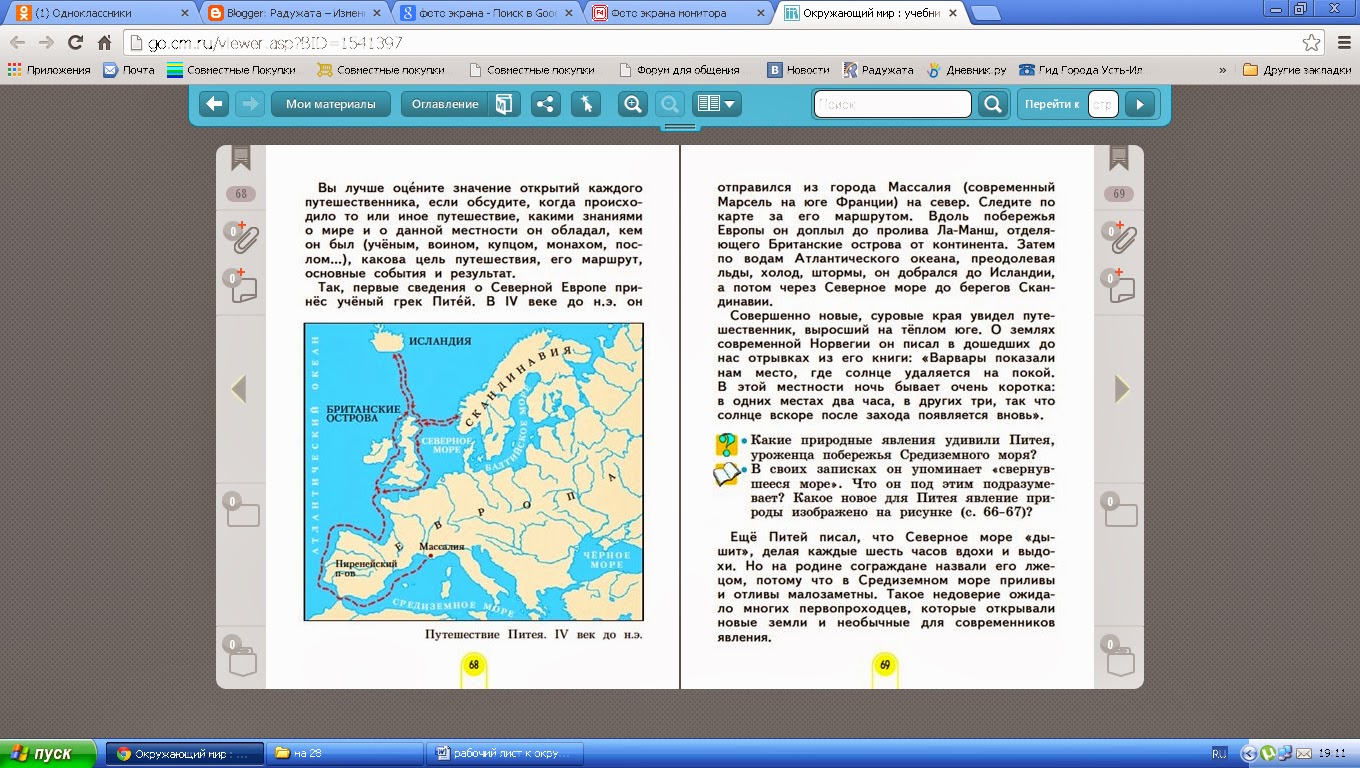Toggle bookmark on page 69
Image resolution: width=1360 pixels, height=768 pixels.
[x=1119, y=158]
